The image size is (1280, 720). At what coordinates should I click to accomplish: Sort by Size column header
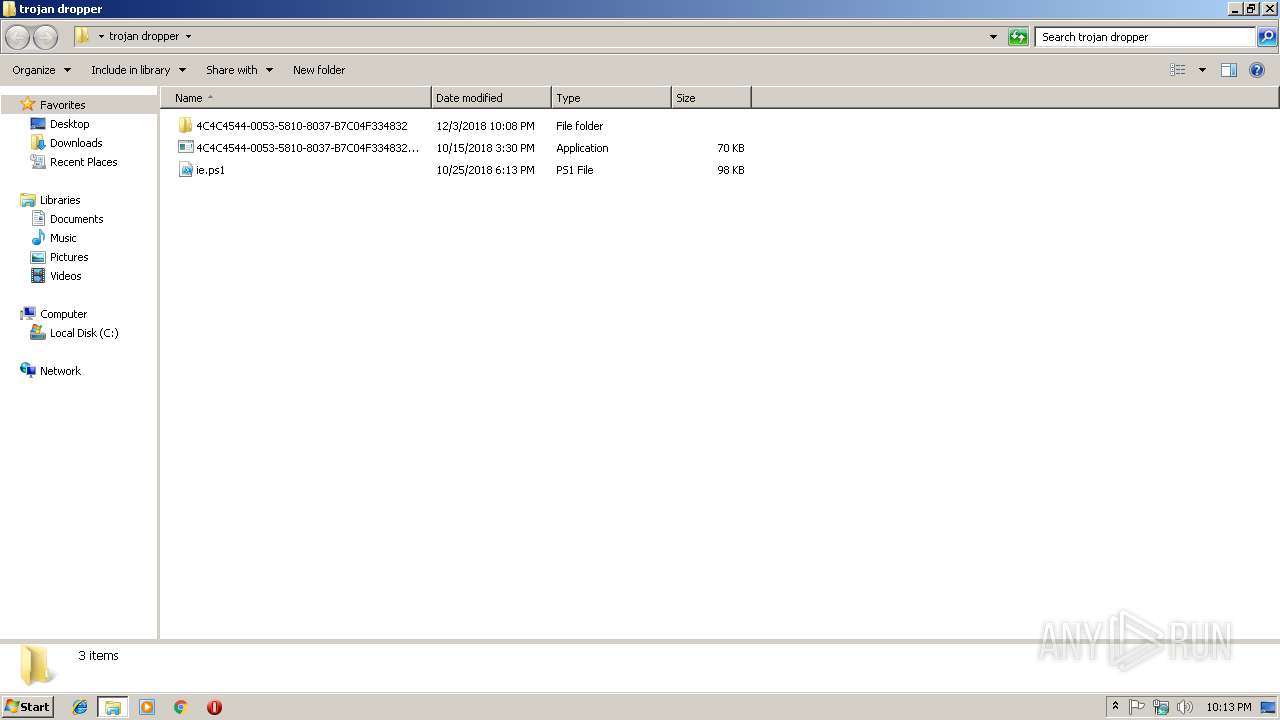pyautogui.click(x=711, y=98)
